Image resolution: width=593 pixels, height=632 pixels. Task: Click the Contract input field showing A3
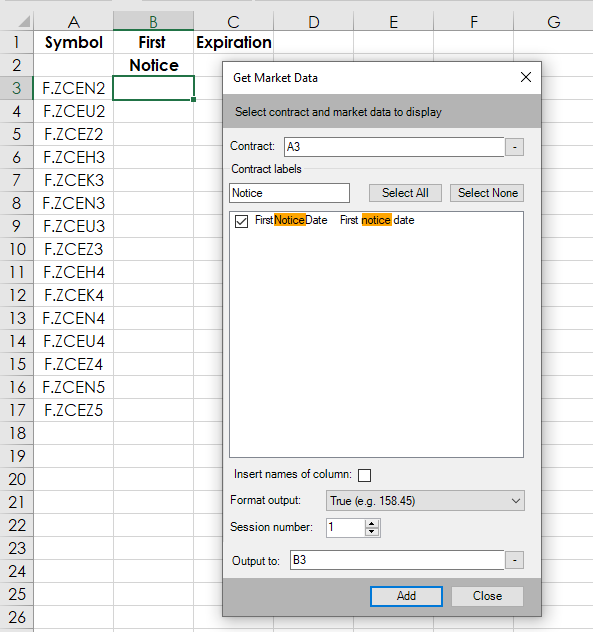pos(394,147)
